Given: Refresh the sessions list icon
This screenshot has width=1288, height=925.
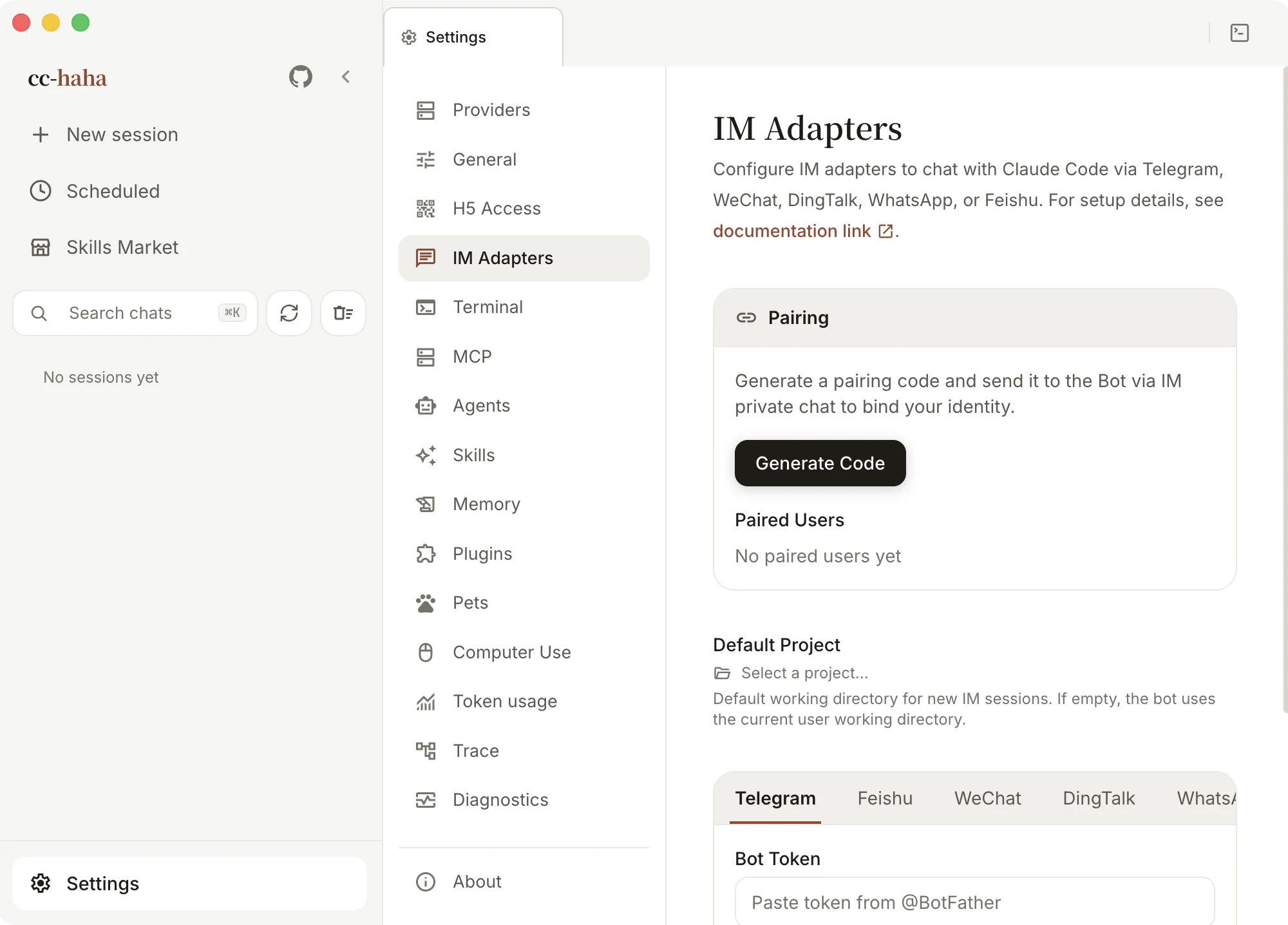Looking at the screenshot, I should [x=289, y=313].
